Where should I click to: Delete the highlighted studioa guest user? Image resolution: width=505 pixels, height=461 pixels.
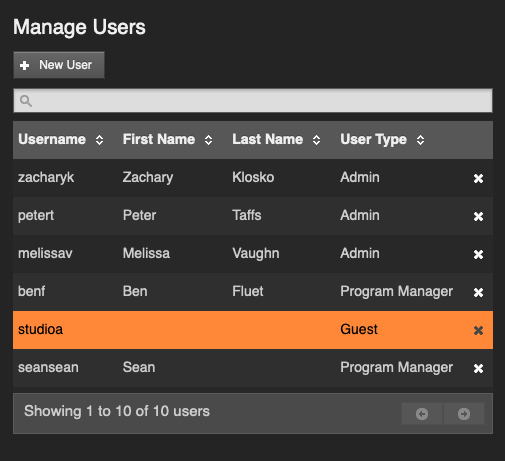pyautogui.click(x=478, y=330)
